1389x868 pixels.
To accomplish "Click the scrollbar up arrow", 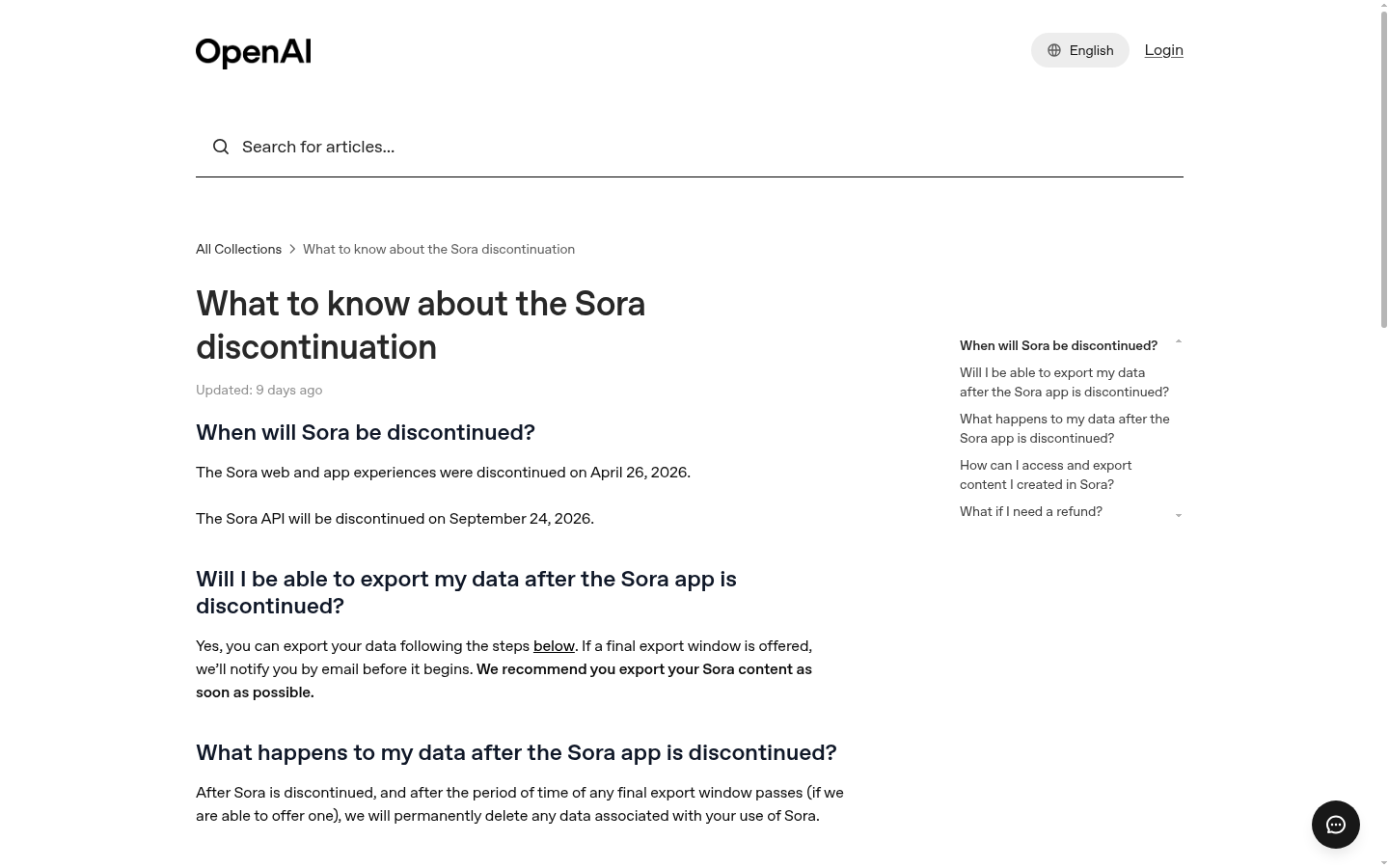I will 1384,5.
